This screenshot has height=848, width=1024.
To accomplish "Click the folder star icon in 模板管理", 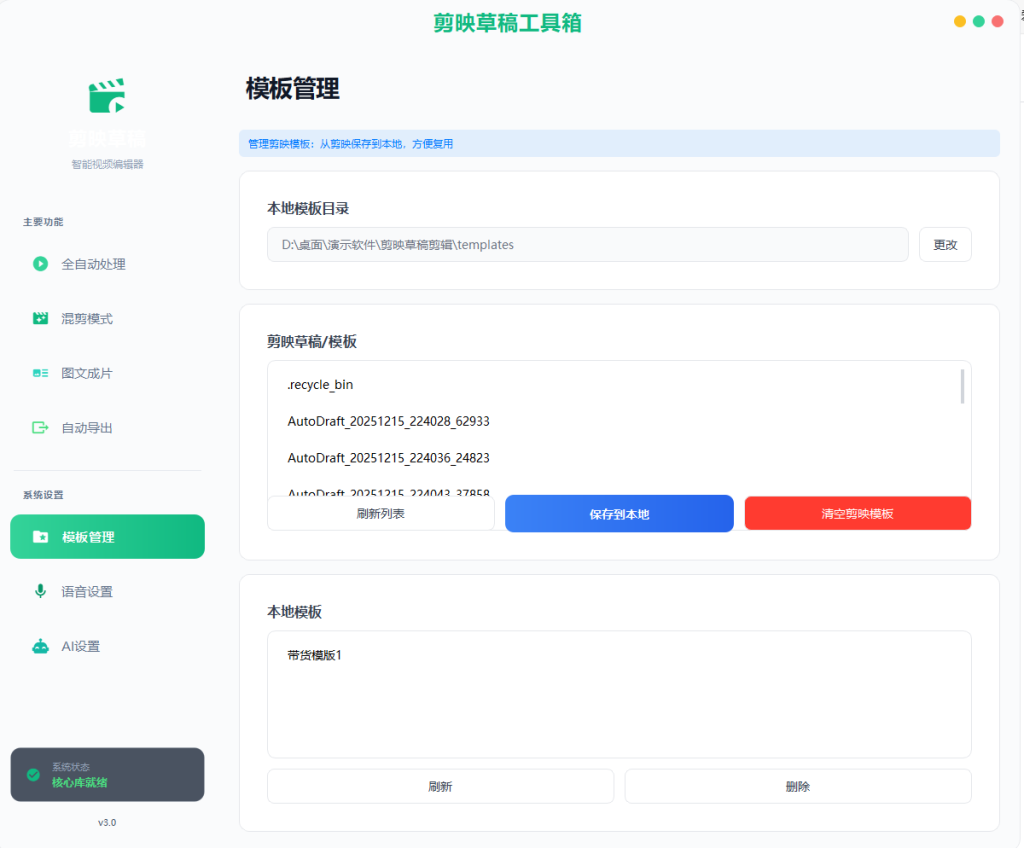I will click(40, 536).
